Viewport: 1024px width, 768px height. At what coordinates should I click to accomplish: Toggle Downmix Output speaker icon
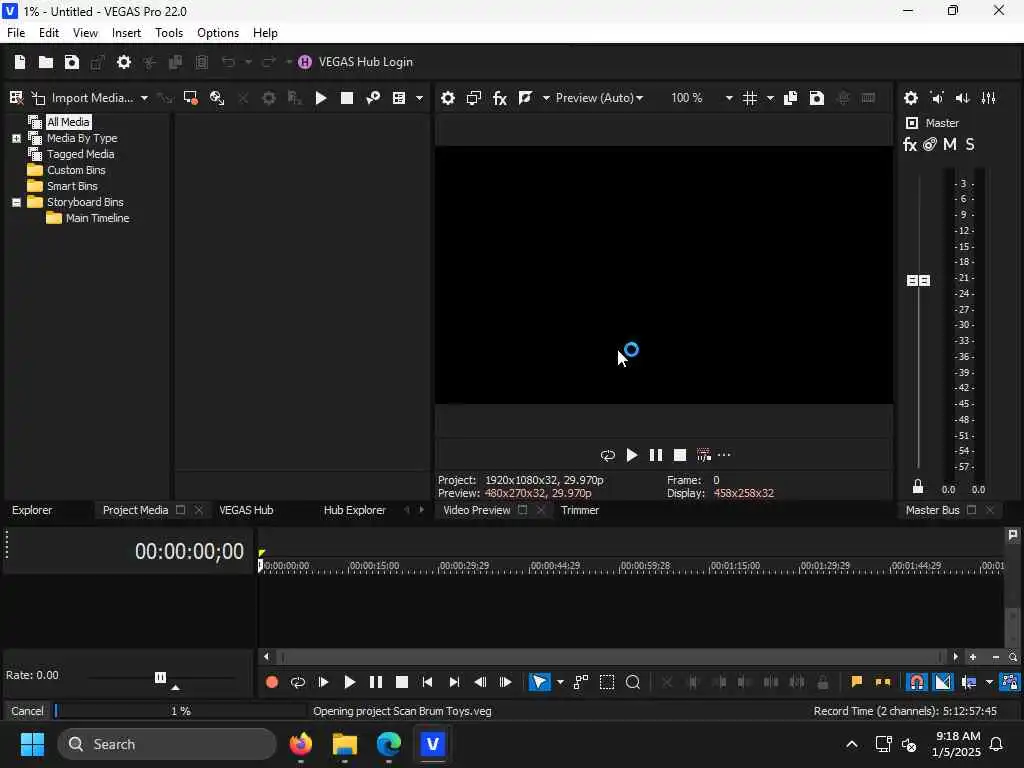(937, 98)
